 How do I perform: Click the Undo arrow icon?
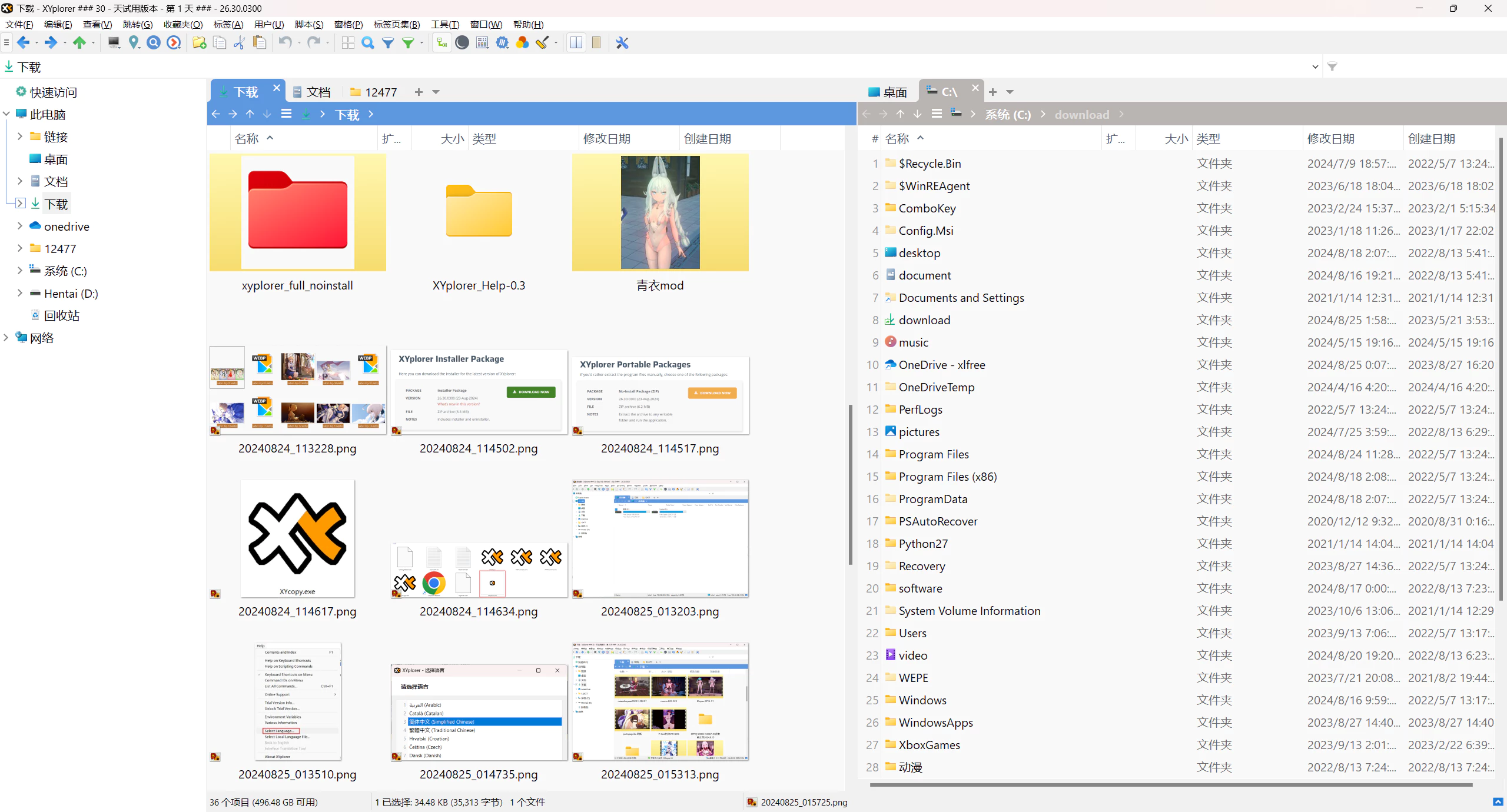click(285, 42)
